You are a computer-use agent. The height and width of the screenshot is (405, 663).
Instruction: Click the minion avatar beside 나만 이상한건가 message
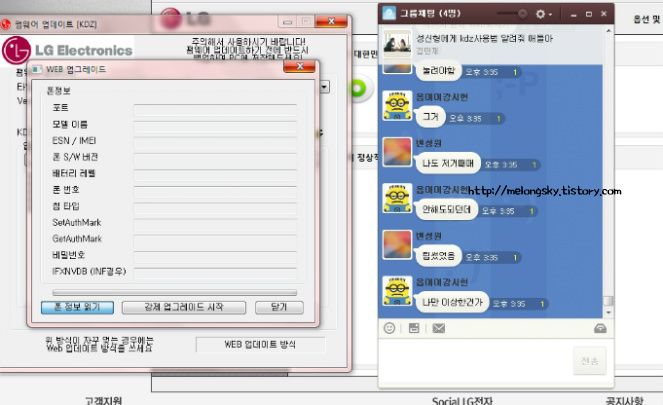[397, 291]
